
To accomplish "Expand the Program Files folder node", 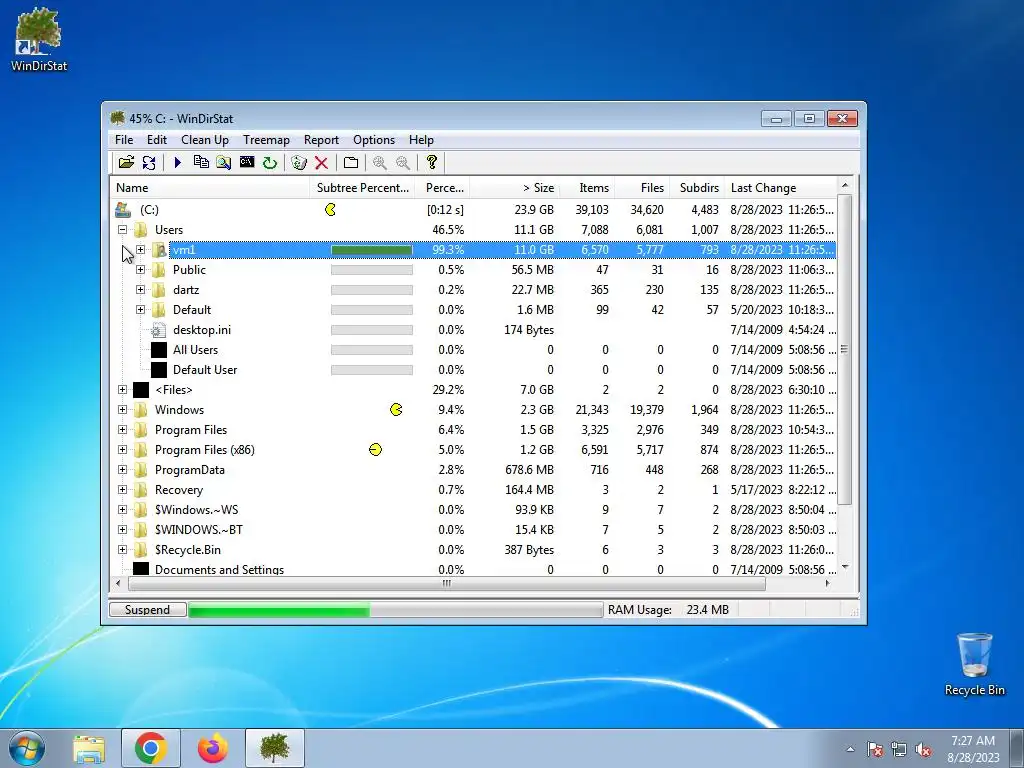I will pyautogui.click(x=122, y=430).
